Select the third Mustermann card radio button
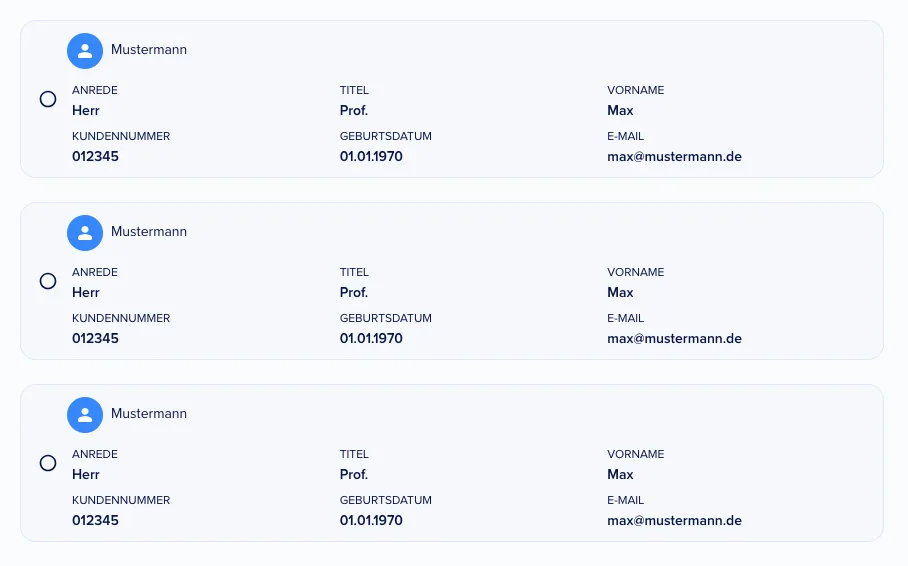The image size is (908, 566). pyautogui.click(x=48, y=463)
